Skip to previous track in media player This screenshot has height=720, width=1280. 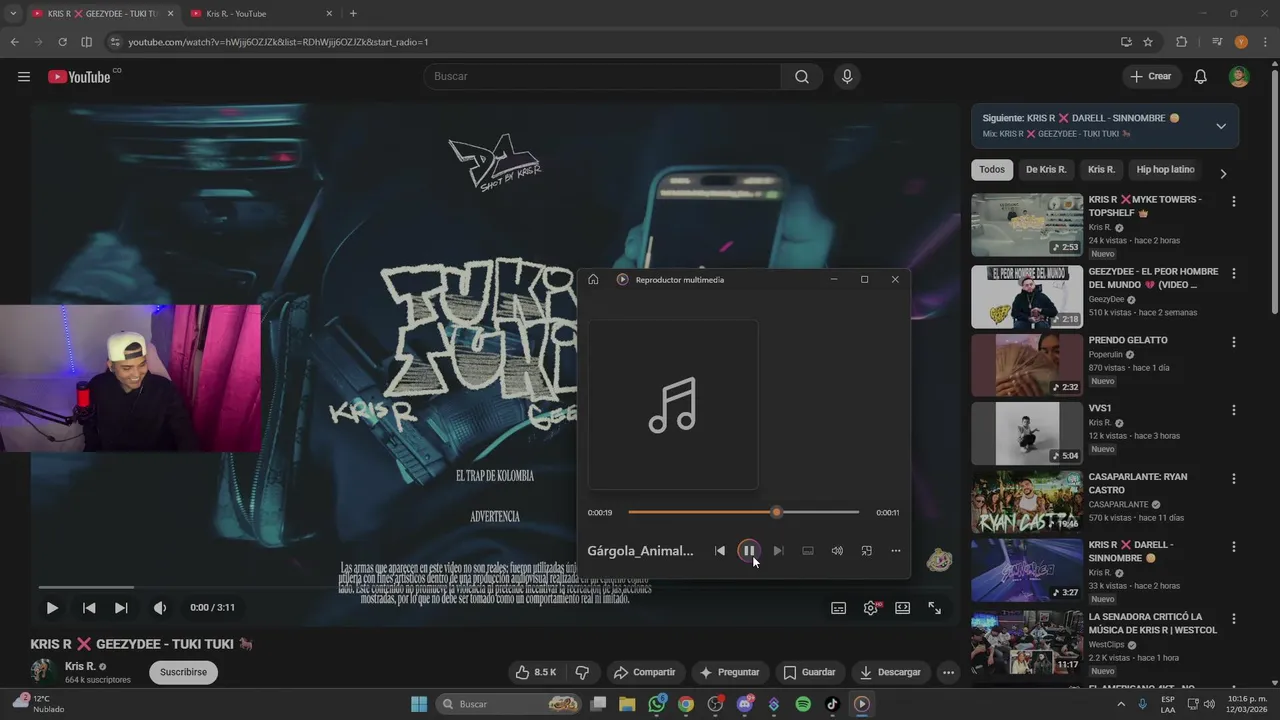(720, 551)
